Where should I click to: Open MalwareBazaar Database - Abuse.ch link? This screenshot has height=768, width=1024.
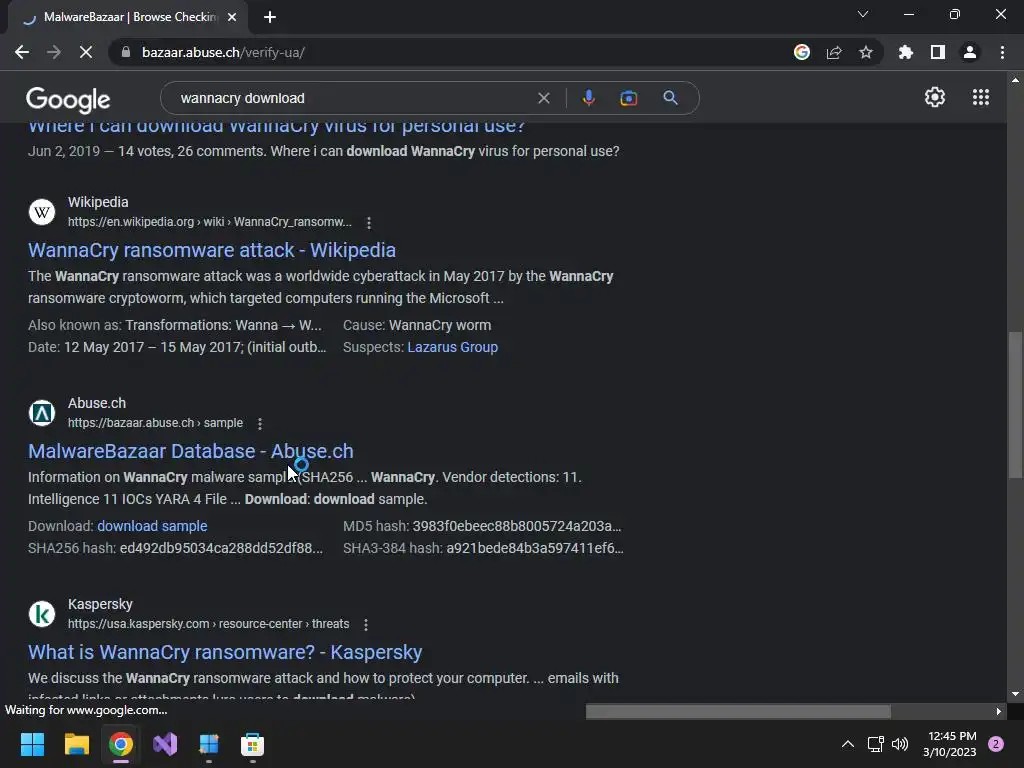[x=191, y=451]
